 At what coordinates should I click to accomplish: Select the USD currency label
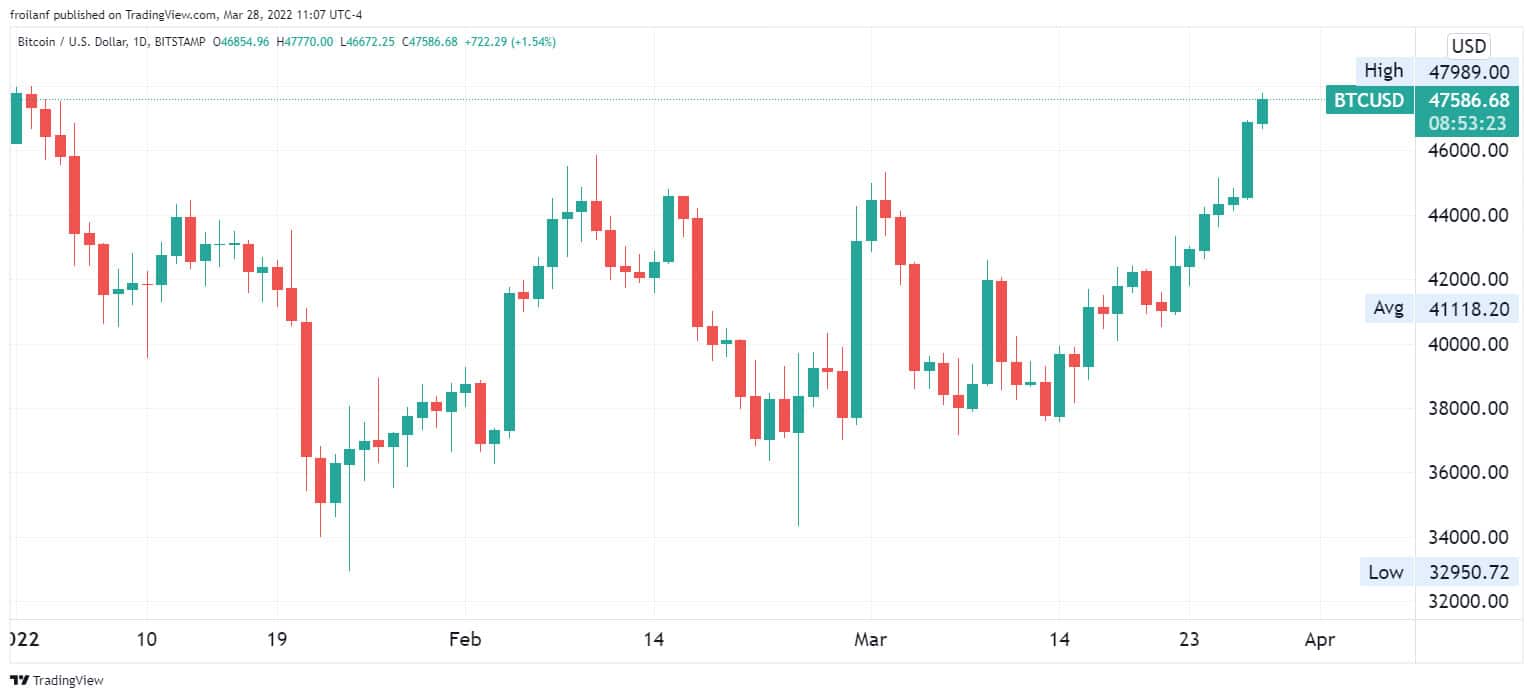(x=1468, y=45)
